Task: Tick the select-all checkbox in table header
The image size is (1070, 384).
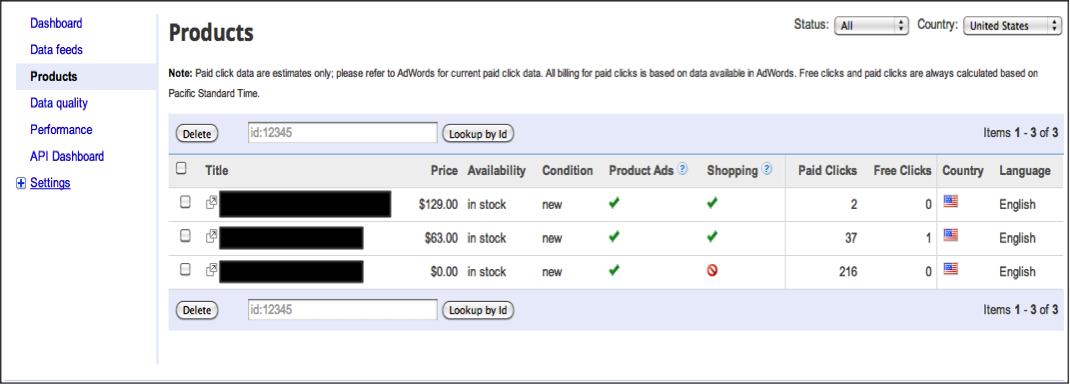Action: [181, 168]
